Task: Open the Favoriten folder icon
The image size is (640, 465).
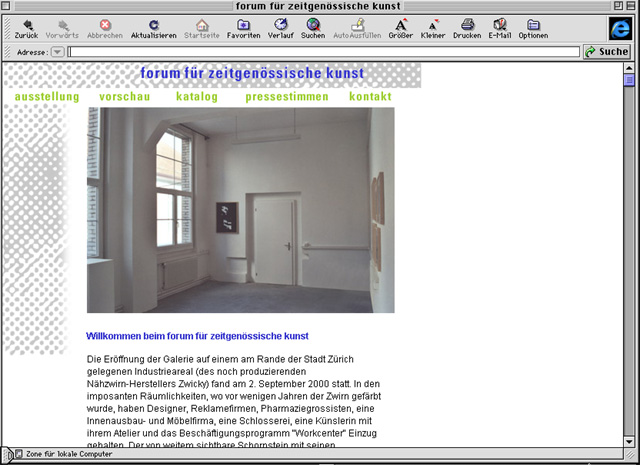Action: (243, 24)
